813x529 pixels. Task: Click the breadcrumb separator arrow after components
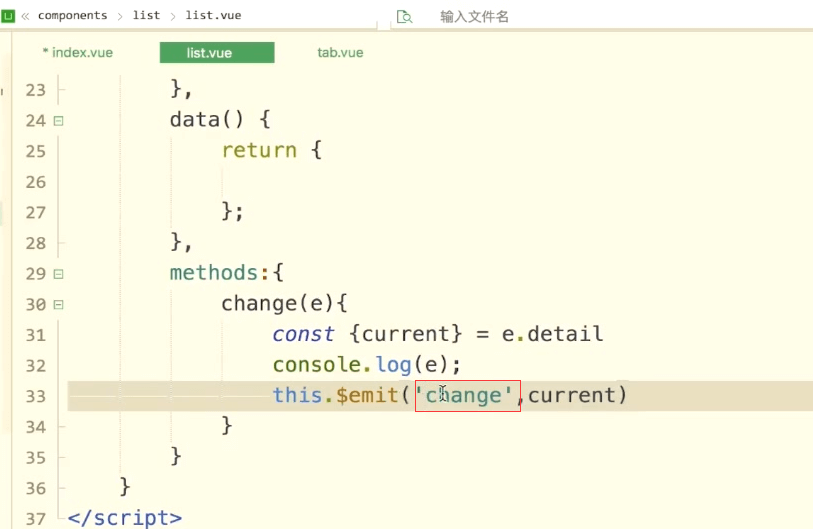tap(120, 17)
